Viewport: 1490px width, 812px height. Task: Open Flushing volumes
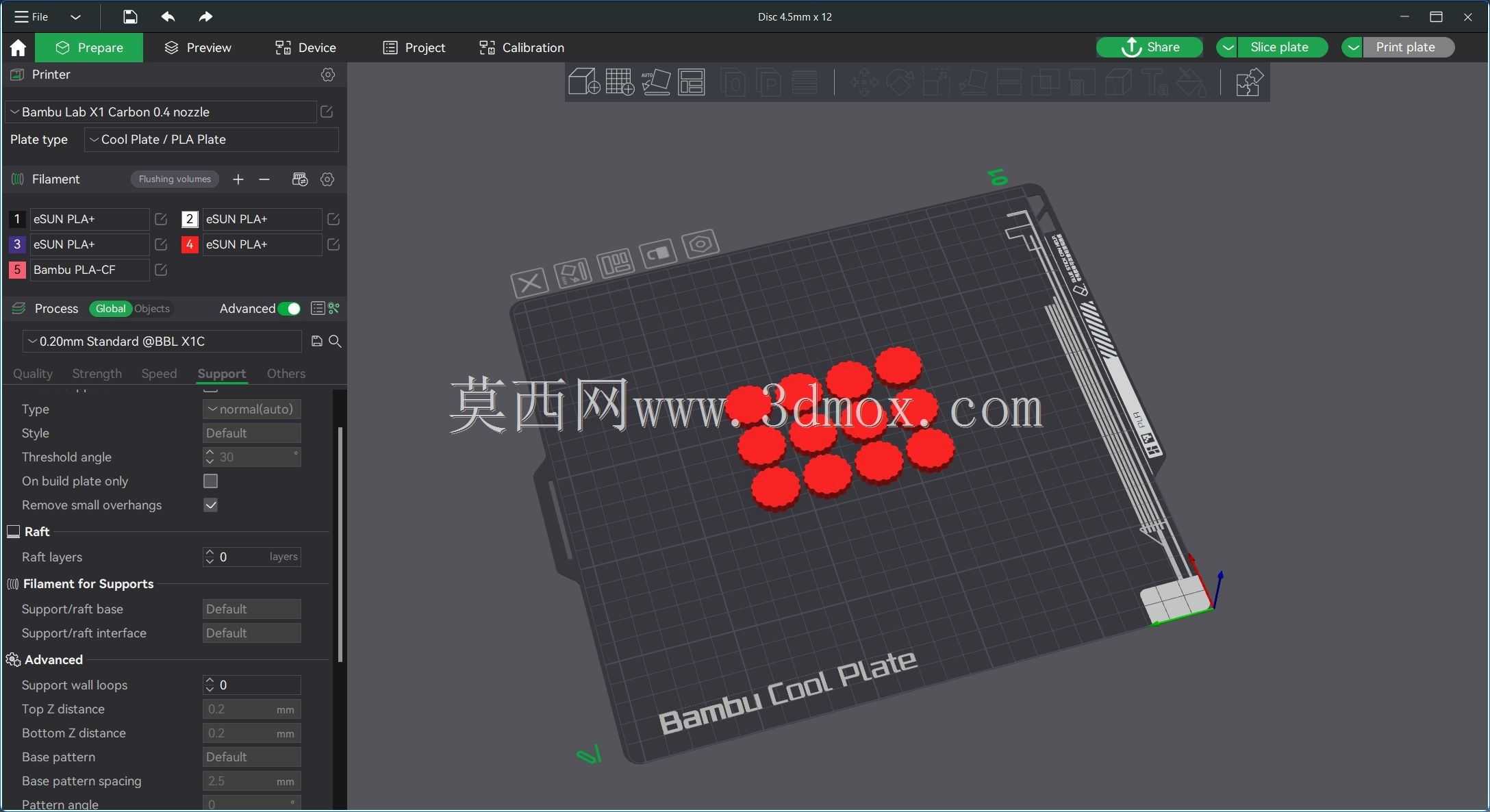(175, 179)
